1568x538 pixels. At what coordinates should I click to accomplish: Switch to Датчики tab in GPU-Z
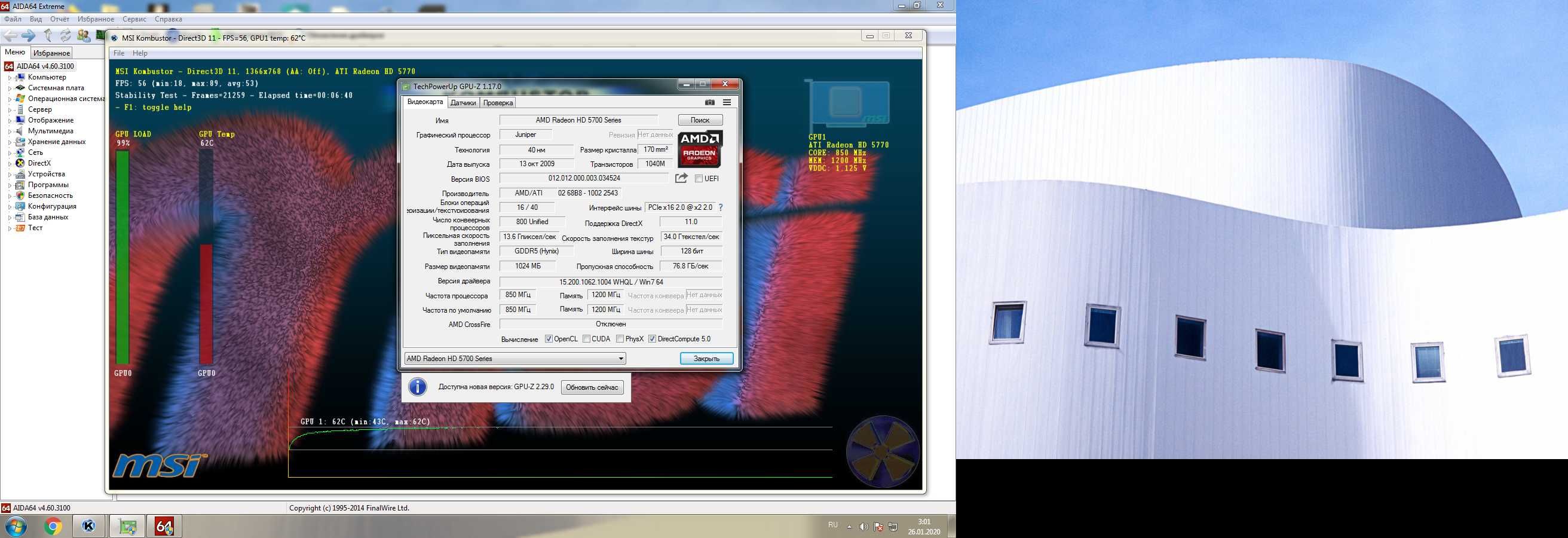click(463, 103)
